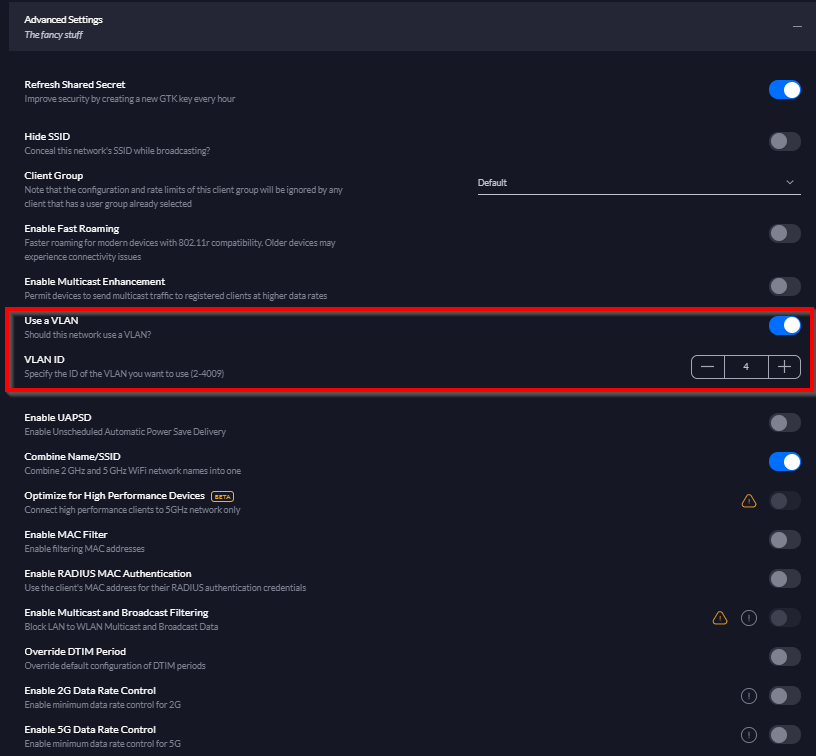
Task: Turn on Enable Fast Roaming
Action: coord(785,234)
